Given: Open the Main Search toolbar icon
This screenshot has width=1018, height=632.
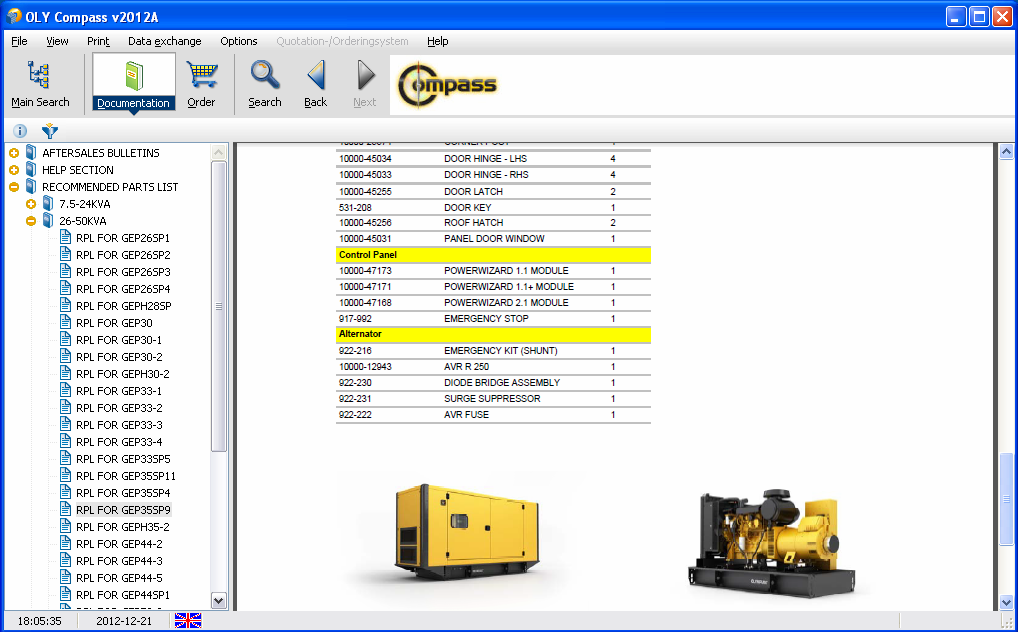Looking at the screenshot, I should [40, 83].
